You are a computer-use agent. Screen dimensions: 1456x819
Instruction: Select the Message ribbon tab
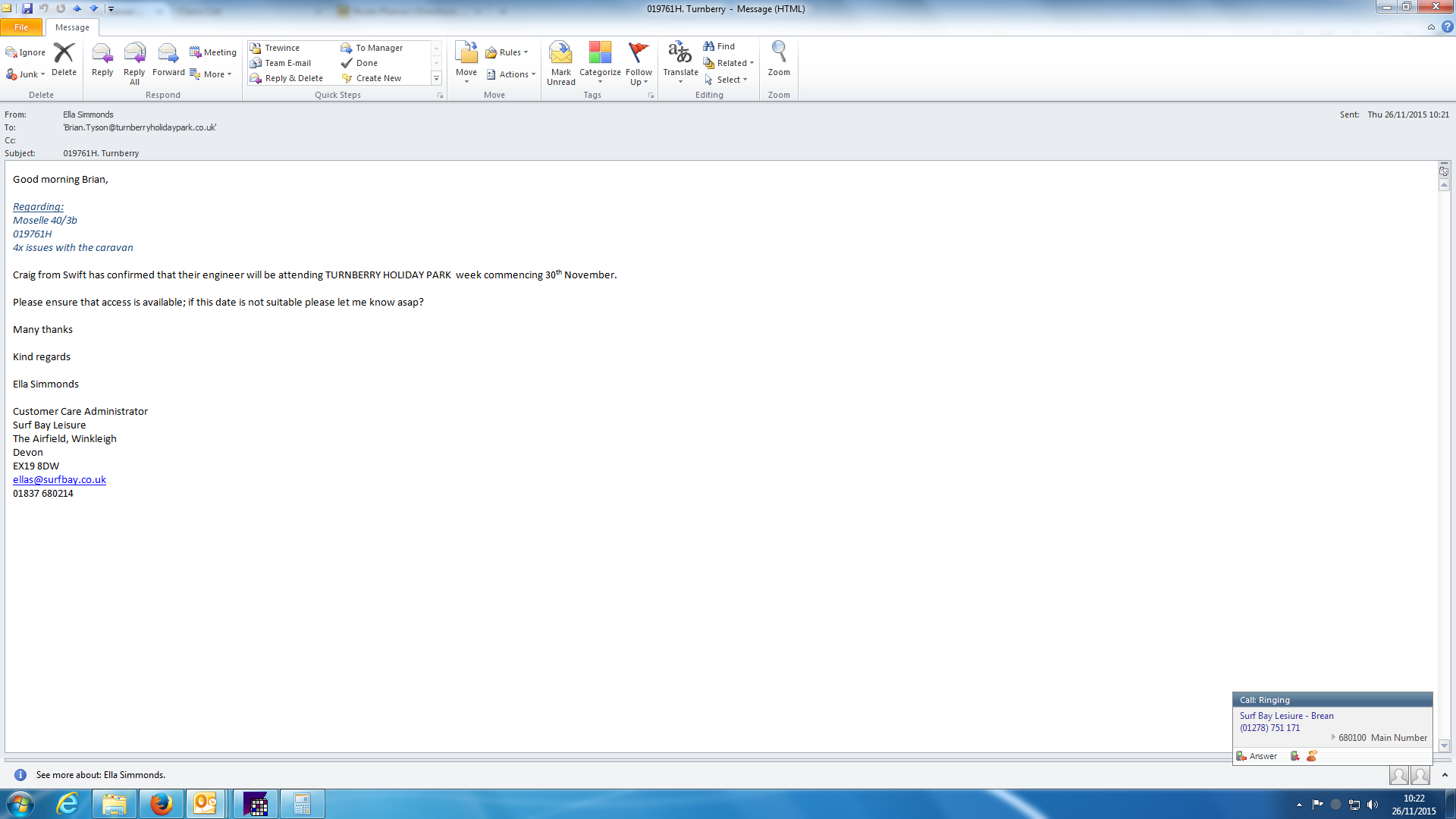point(72,27)
